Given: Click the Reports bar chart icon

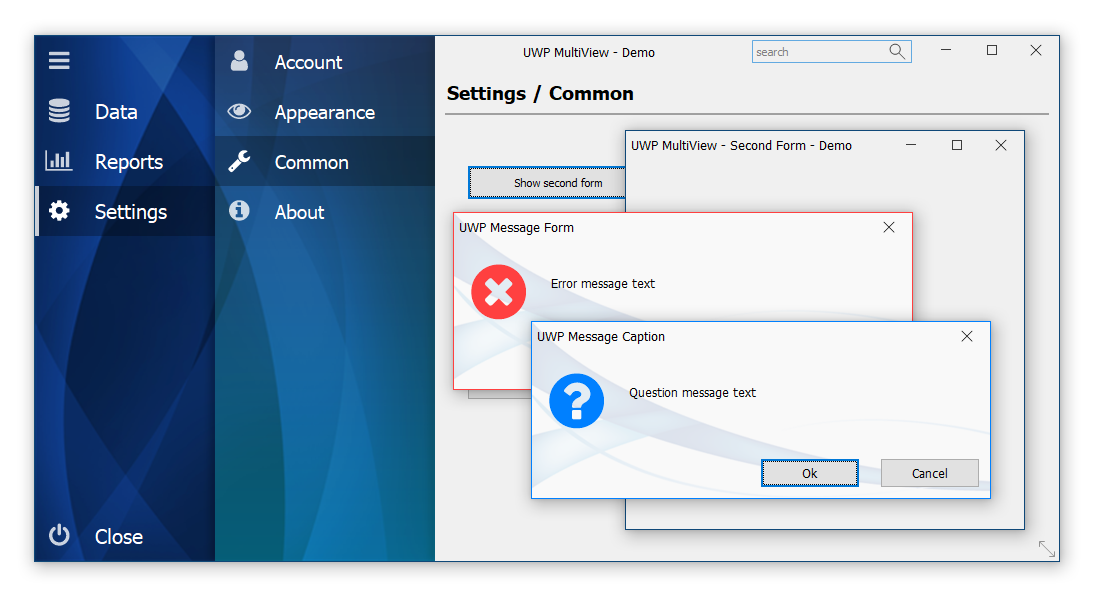Looking at the screenshot, I should [x=59, y=161].
